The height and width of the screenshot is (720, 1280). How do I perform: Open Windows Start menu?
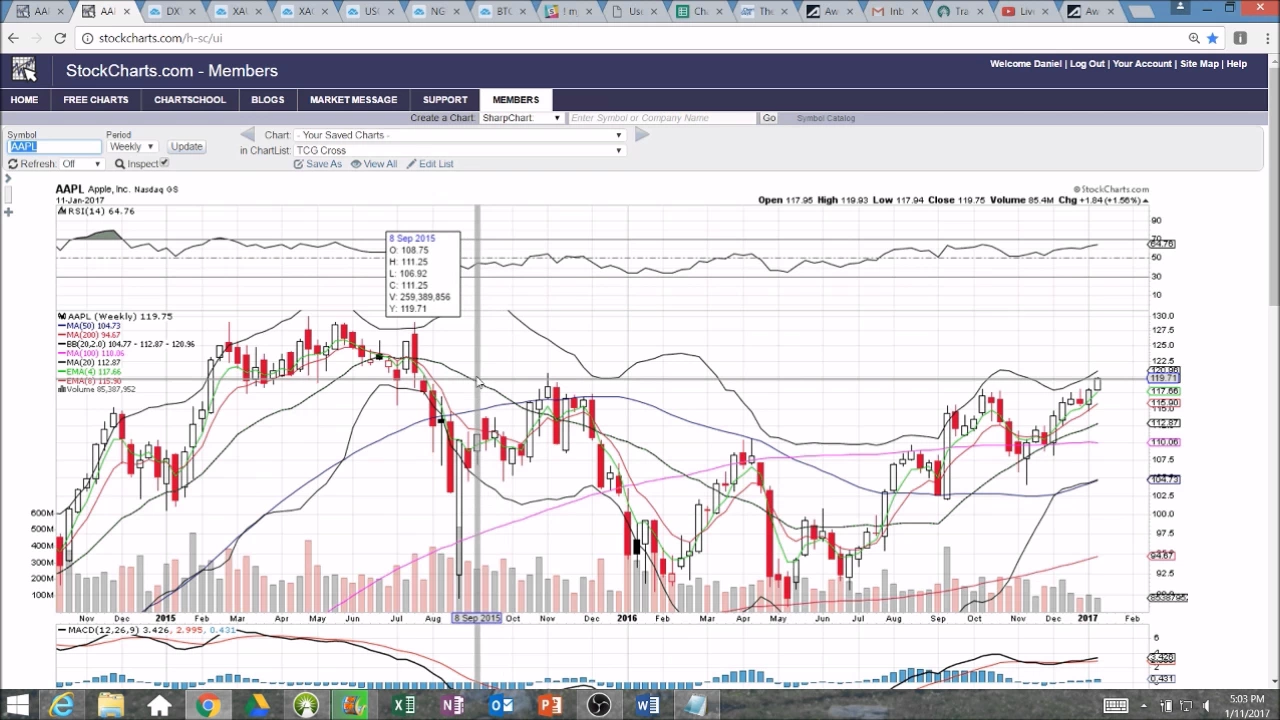pyautogui.click(x=17, y=706)
